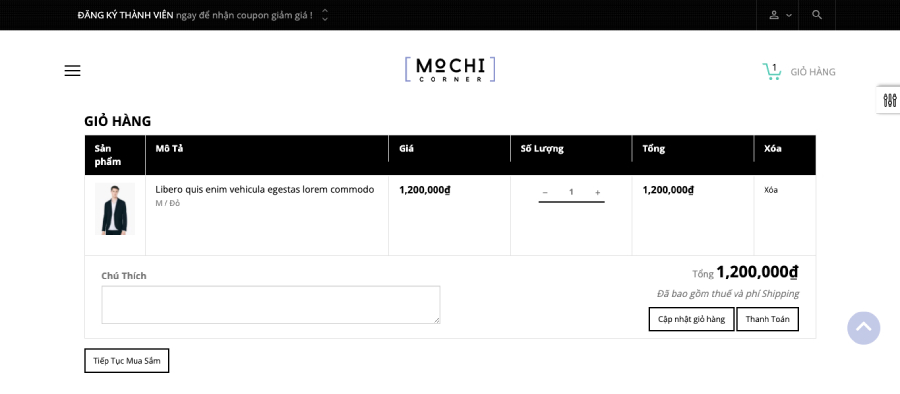Show previous announcement with up chevron
The width and height of the screenshot is (900, 394).
[325, 10]
